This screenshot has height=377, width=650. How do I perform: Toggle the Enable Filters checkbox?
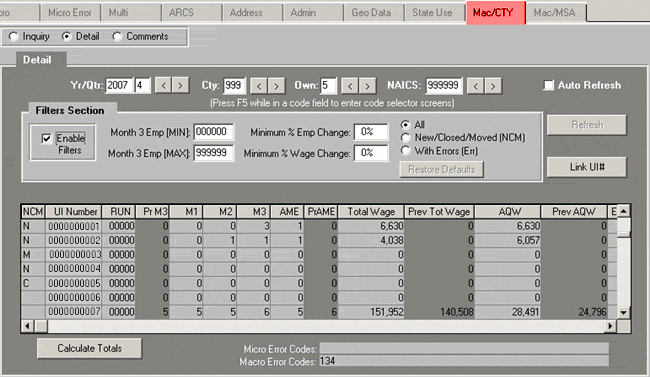pyautogui.click(x=47, y=139)
